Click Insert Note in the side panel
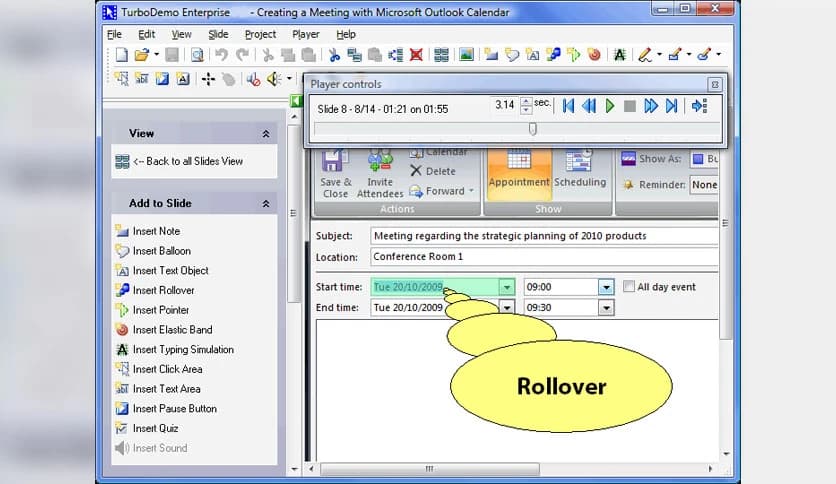This screenshot has width=836, height=484. pos(148,231)
